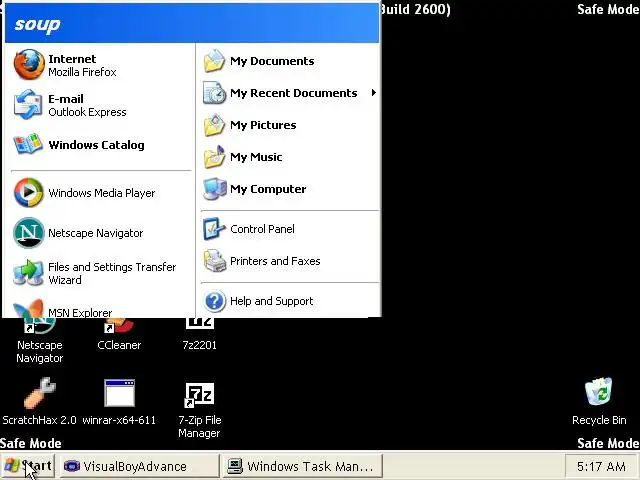This screenshot has height=480, width=640.
Task: Open the Windows Catalog icon
Action: (x=28, y=144)
